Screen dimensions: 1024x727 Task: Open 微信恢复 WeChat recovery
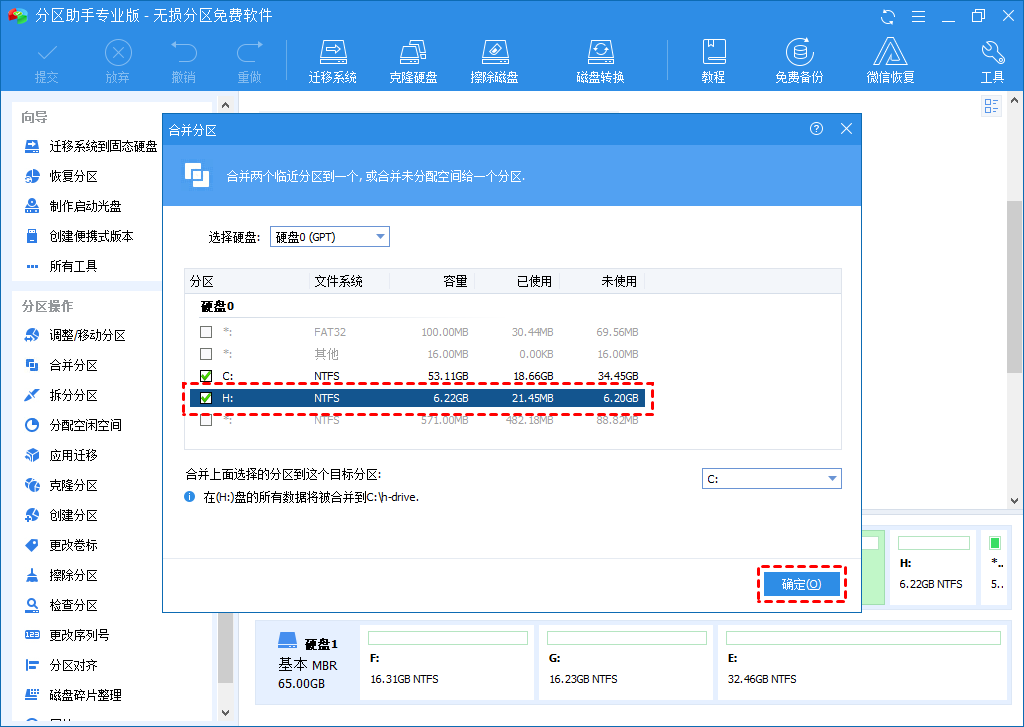[x=890, y=60]
